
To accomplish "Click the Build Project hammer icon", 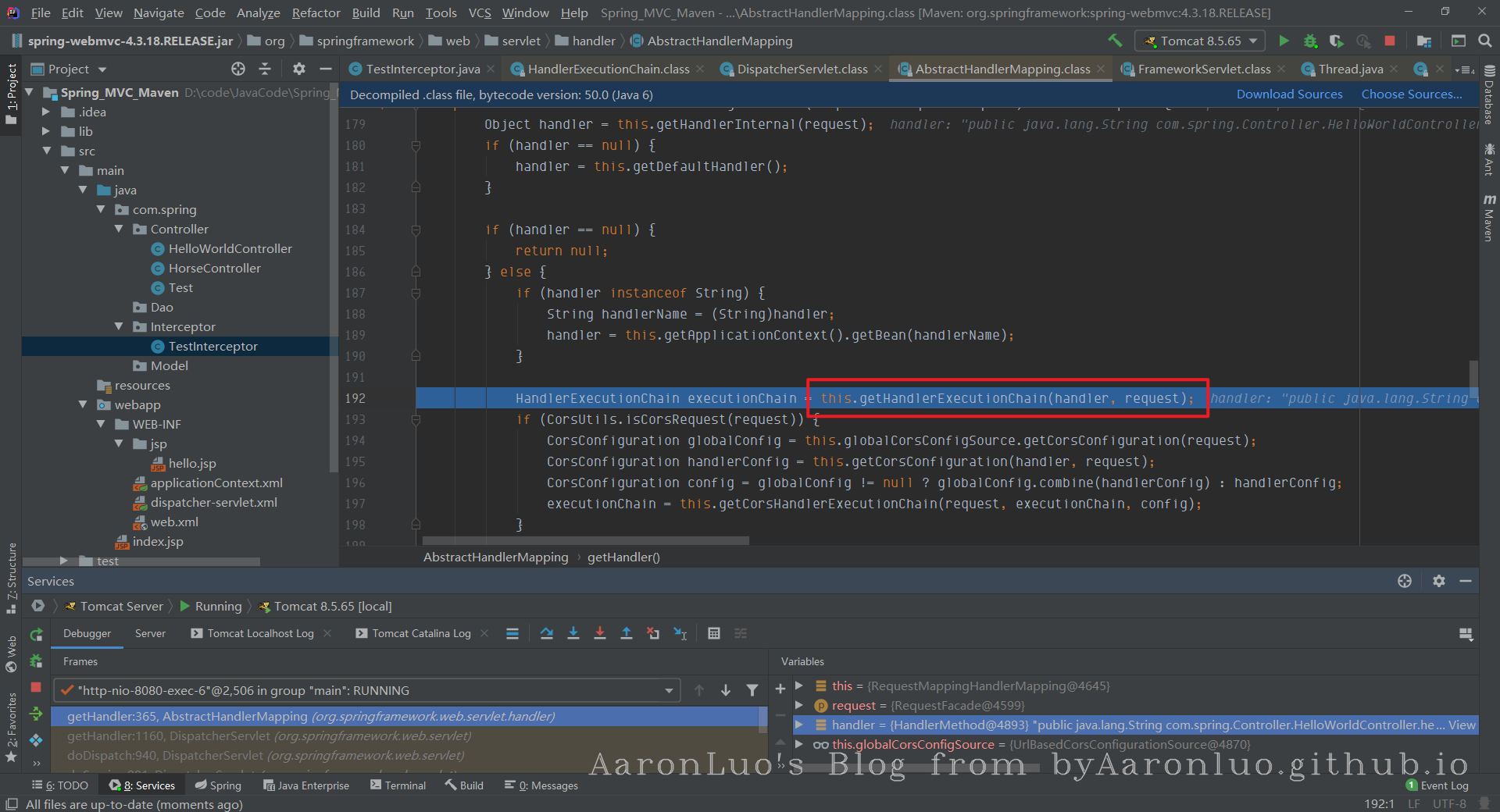I will (1115, 41).
